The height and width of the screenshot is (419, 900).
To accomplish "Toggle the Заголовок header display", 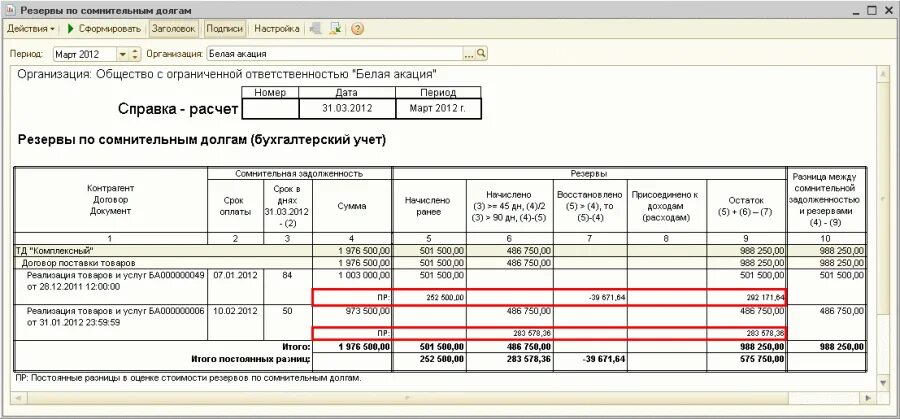I will tap(174, 29).
